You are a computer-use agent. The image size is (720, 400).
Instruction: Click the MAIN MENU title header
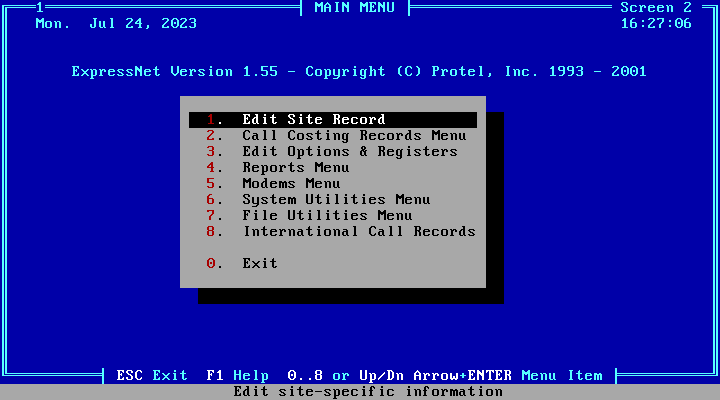tap(354, 8)
